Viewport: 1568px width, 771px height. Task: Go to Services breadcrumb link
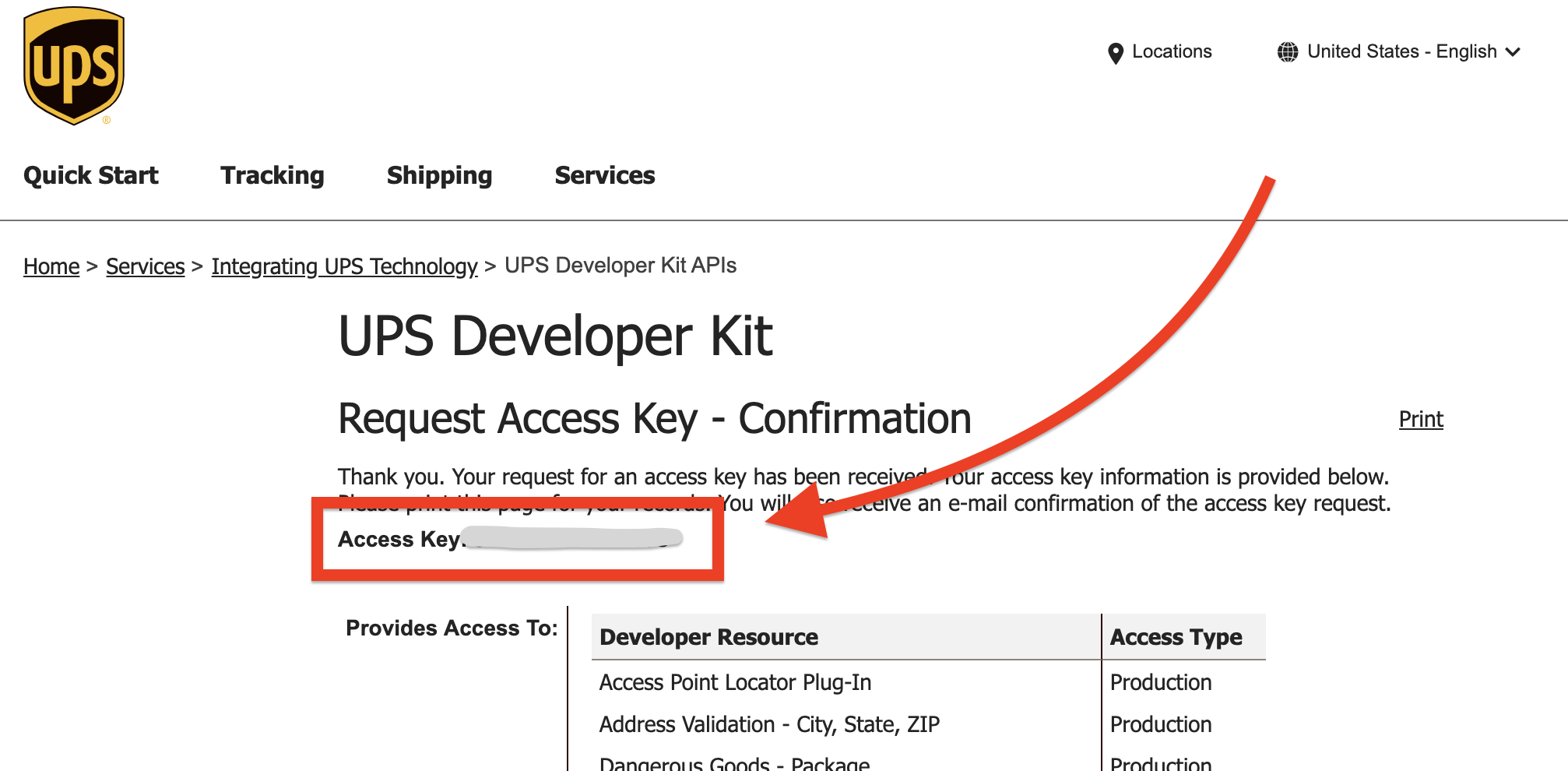[146, 266]
